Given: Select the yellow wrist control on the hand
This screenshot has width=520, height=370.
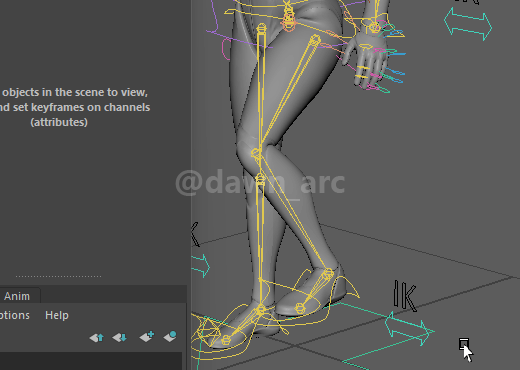Looking at the screenshot, I should [x=374, y=27].
